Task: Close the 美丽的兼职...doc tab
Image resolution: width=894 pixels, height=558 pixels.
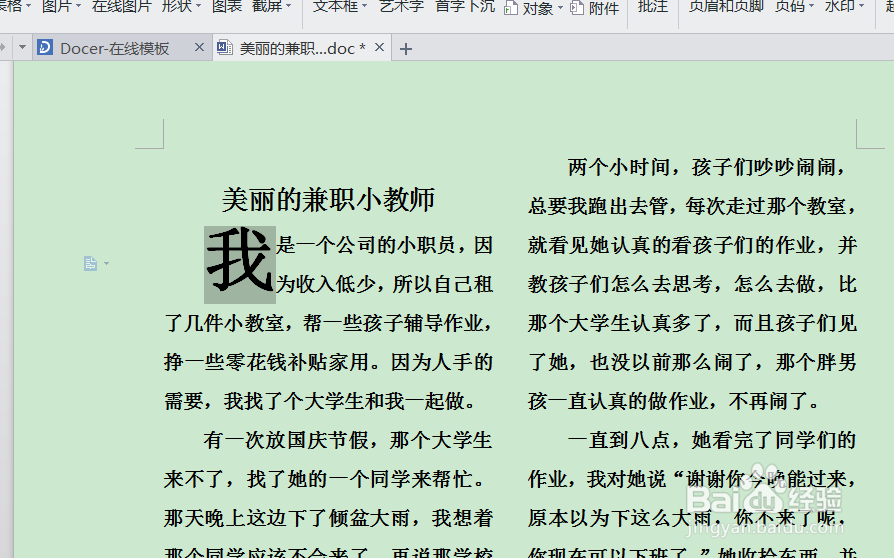Action: 379,47
